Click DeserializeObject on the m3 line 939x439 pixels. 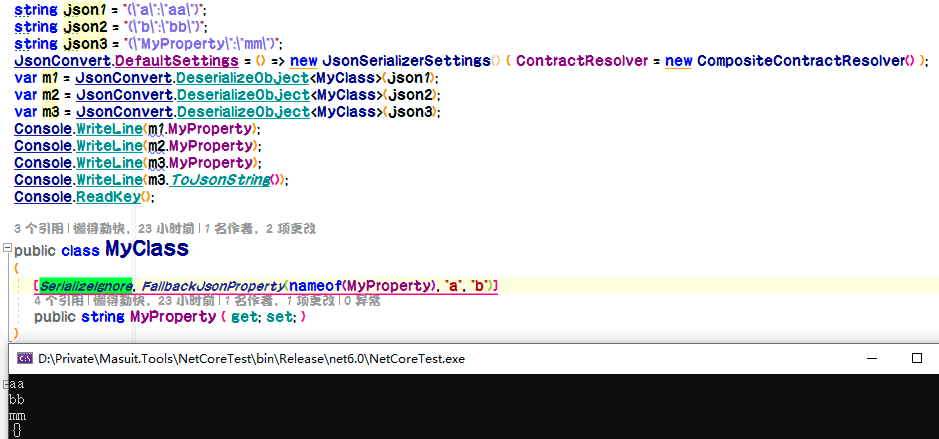[243, 112]
